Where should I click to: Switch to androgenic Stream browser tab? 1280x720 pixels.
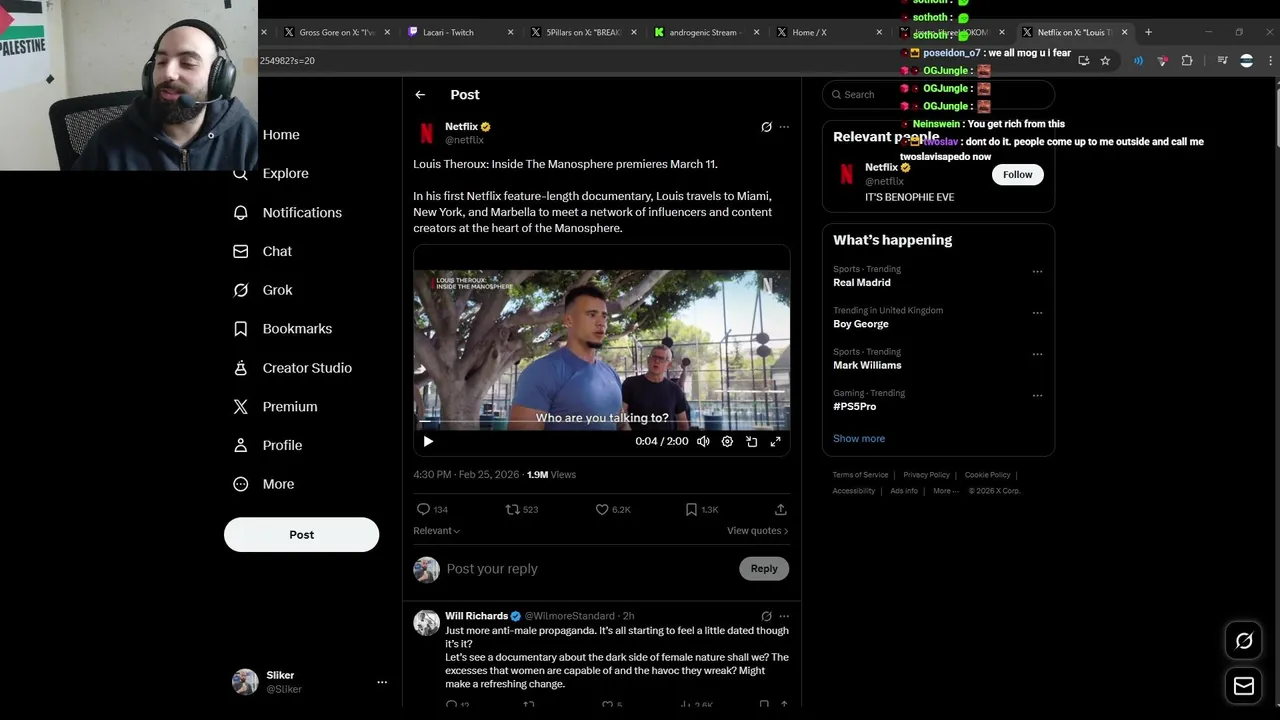706,32
